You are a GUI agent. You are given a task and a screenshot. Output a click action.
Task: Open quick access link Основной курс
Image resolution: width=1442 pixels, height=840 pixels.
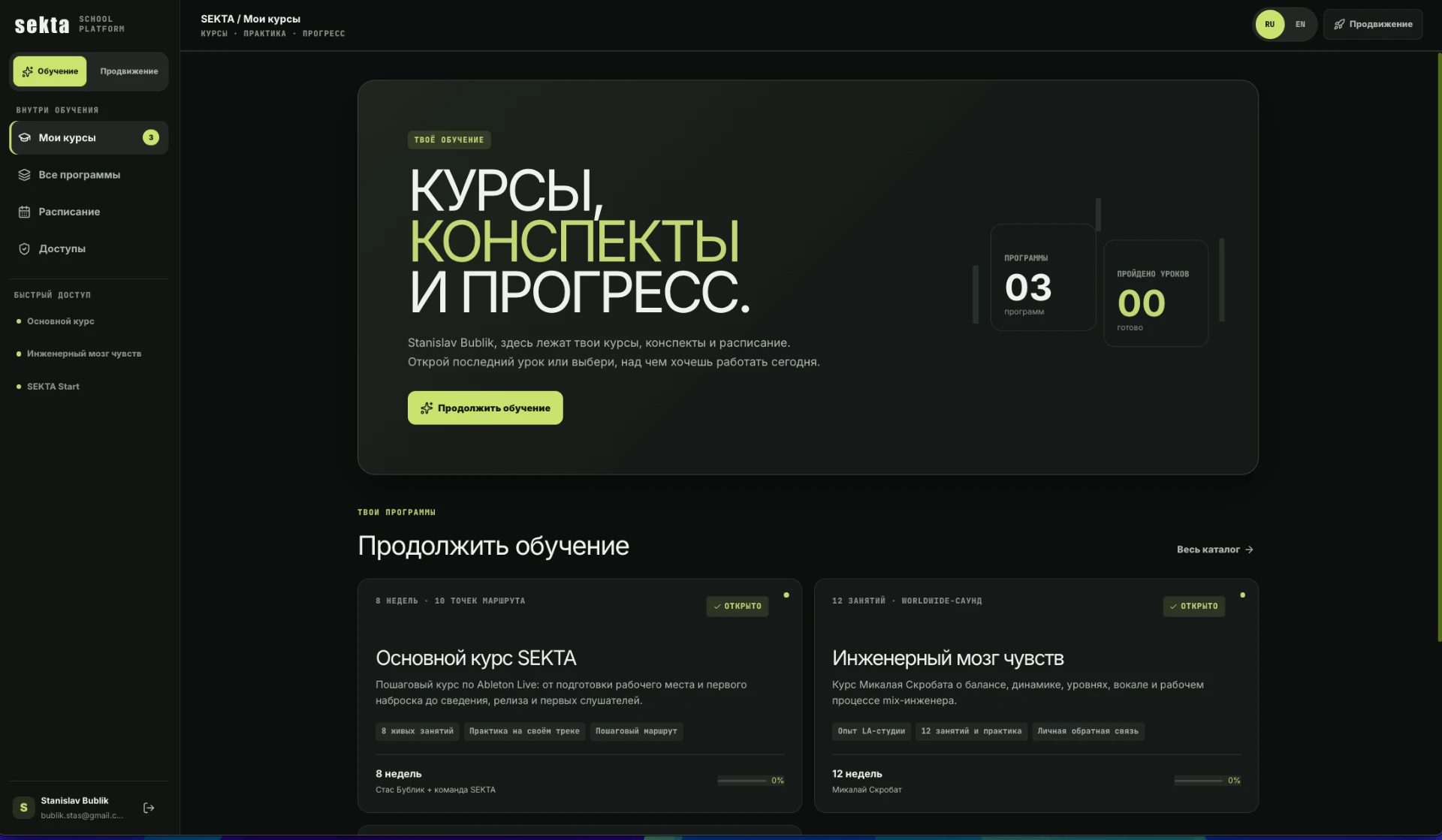point(60,321)
